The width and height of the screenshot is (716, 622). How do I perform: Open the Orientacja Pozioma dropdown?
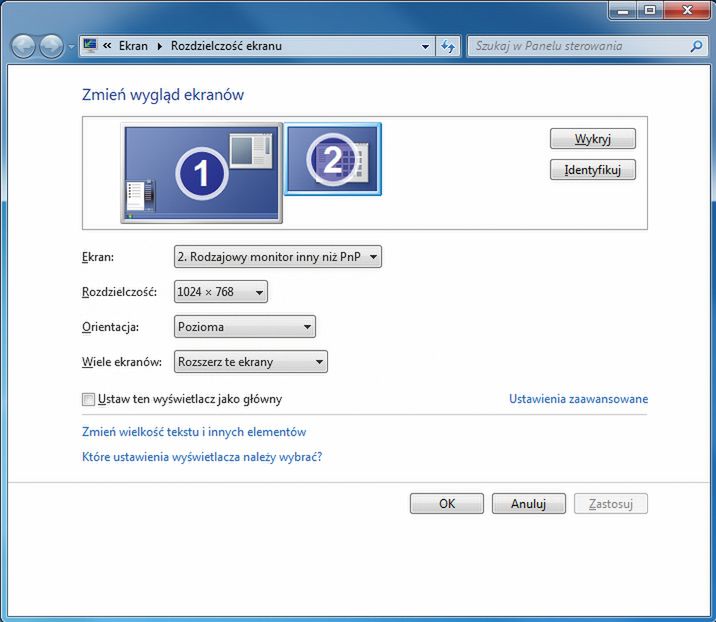coord(245,327)
